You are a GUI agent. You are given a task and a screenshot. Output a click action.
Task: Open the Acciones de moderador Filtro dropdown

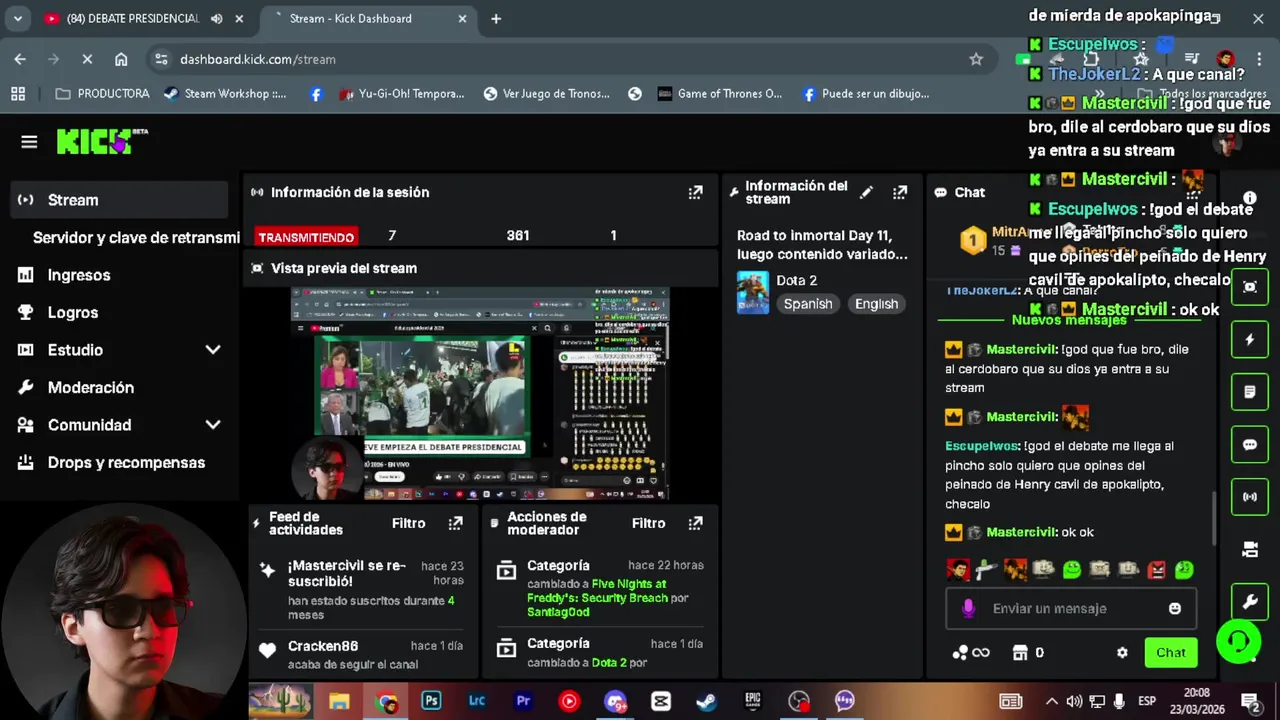[648, 523]
